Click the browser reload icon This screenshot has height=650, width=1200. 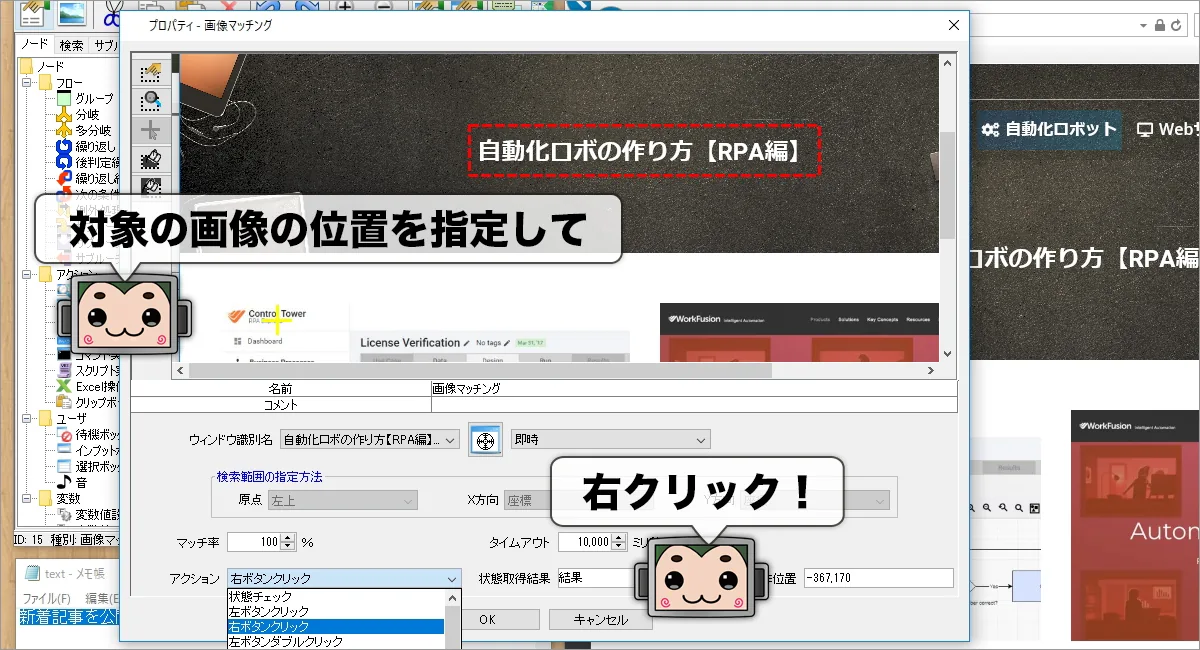tap(1178, 25)
